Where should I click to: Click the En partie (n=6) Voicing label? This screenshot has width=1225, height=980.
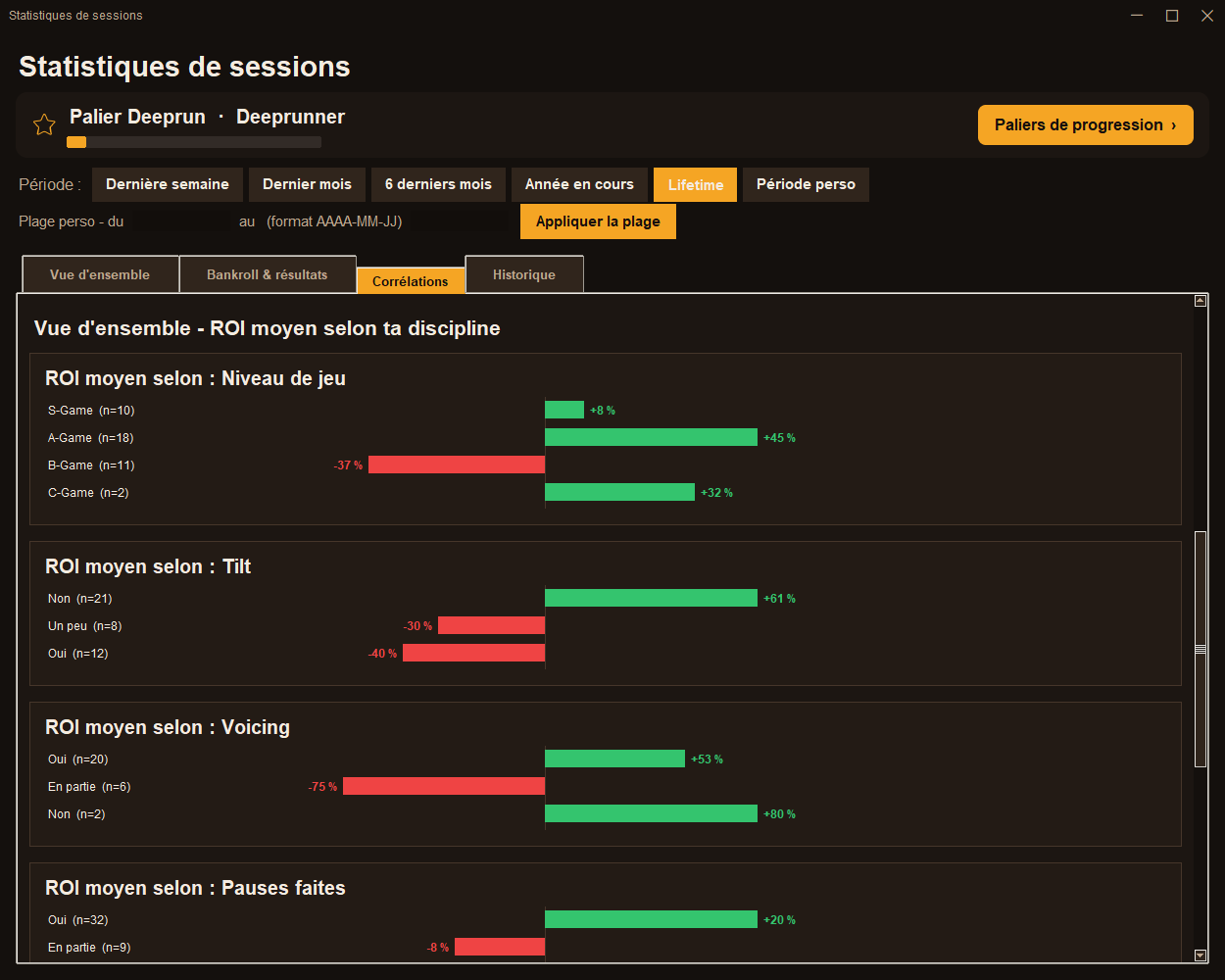tap(89, 787)
